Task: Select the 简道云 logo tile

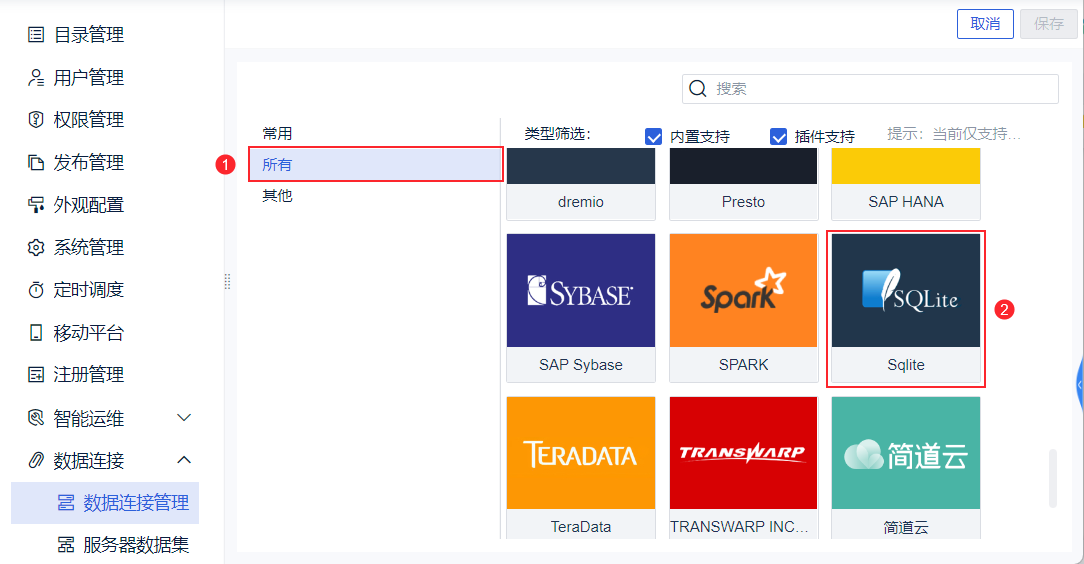Action: 906,453
